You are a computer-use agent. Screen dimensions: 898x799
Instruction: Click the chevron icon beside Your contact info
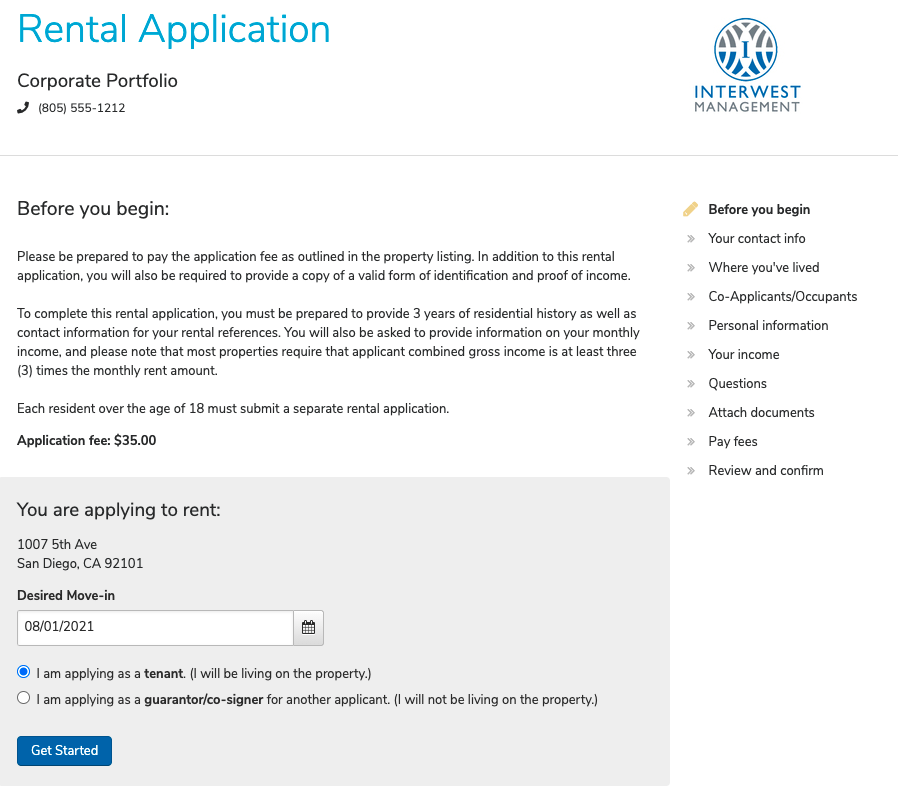coord(690,239)
